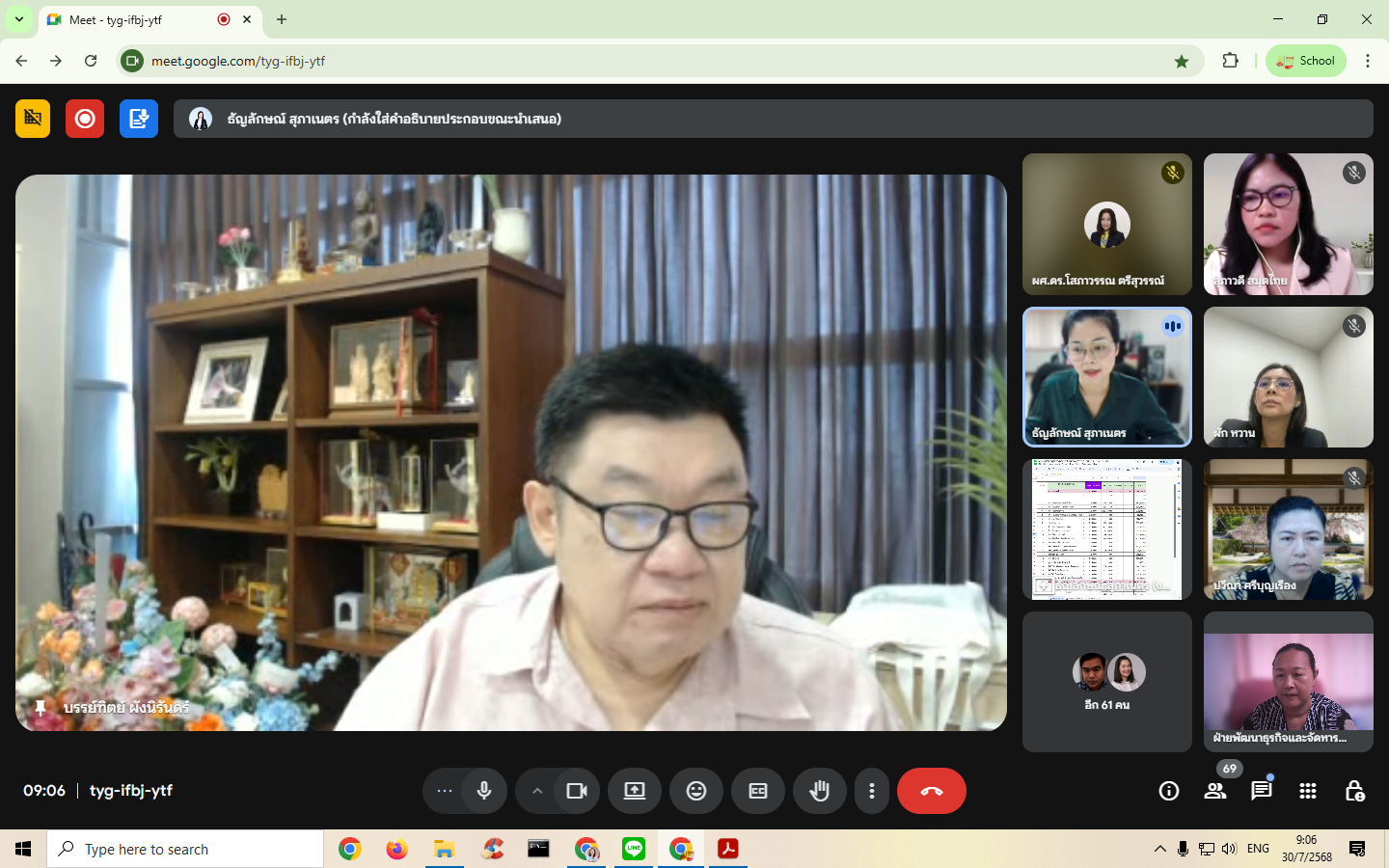Open more options three-dot menu
Image resolution: width=1389 pixels, height=868 pixels.
(x=872, y=791)
